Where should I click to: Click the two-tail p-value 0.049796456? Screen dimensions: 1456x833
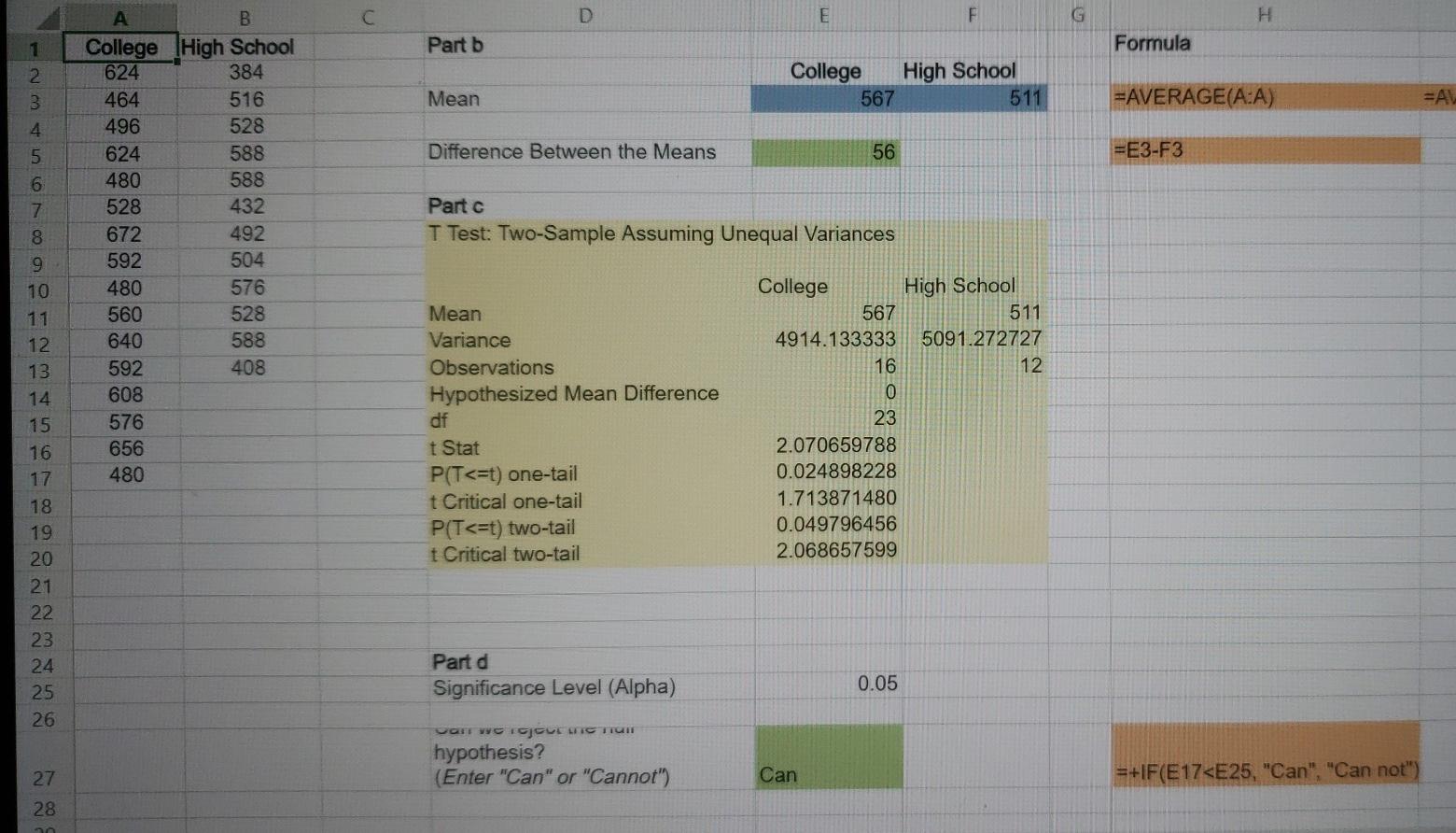(835, 525)
